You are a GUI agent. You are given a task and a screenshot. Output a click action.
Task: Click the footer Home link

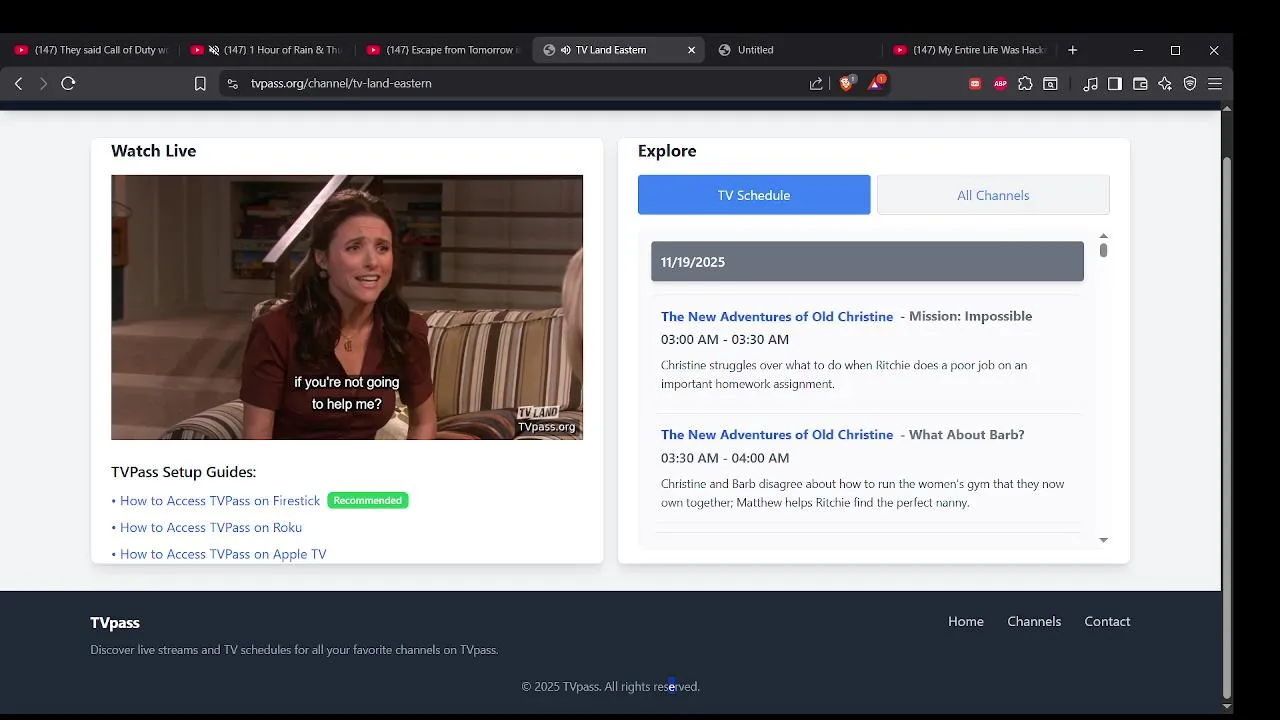(966, 622)
